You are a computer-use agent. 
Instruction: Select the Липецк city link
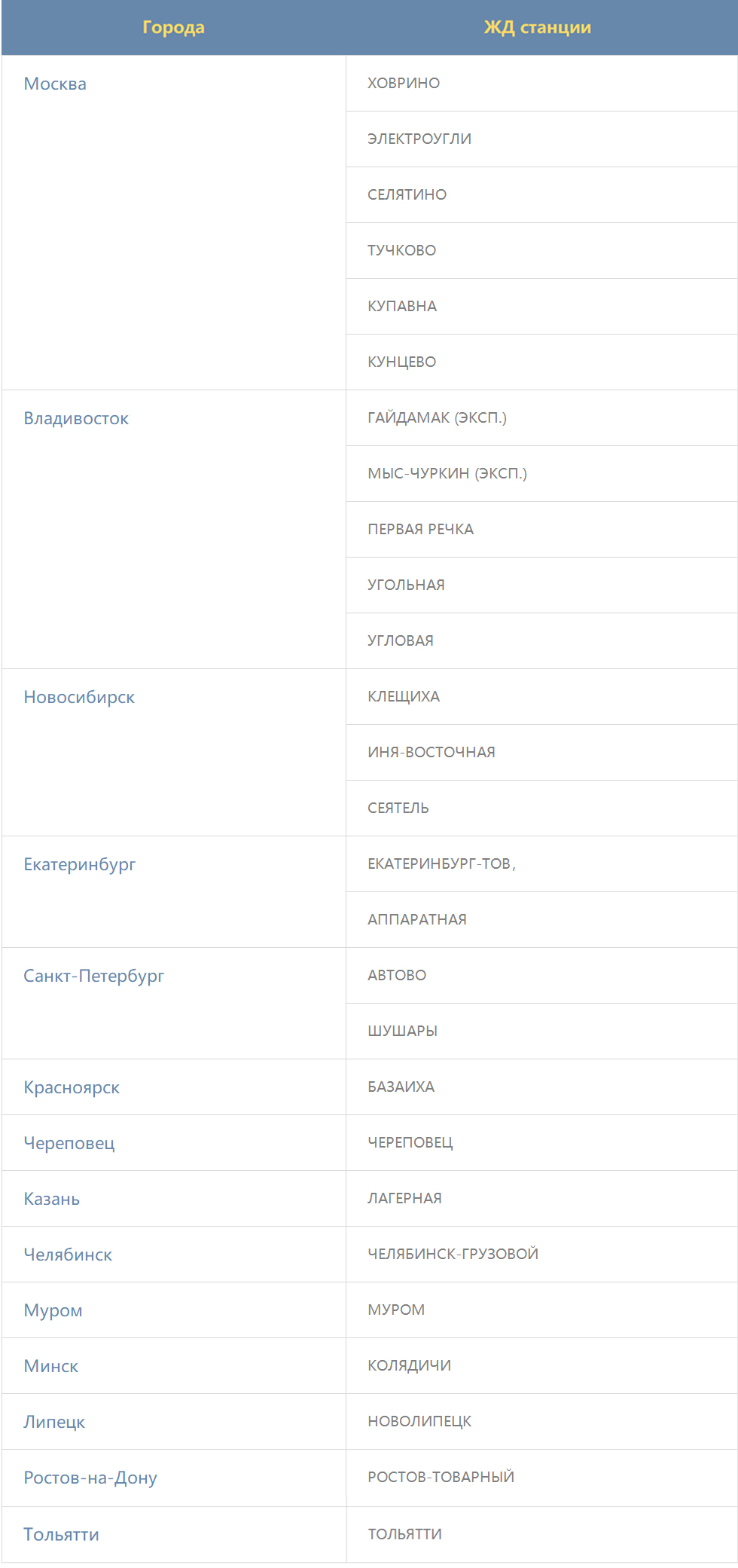(54, 1422)
